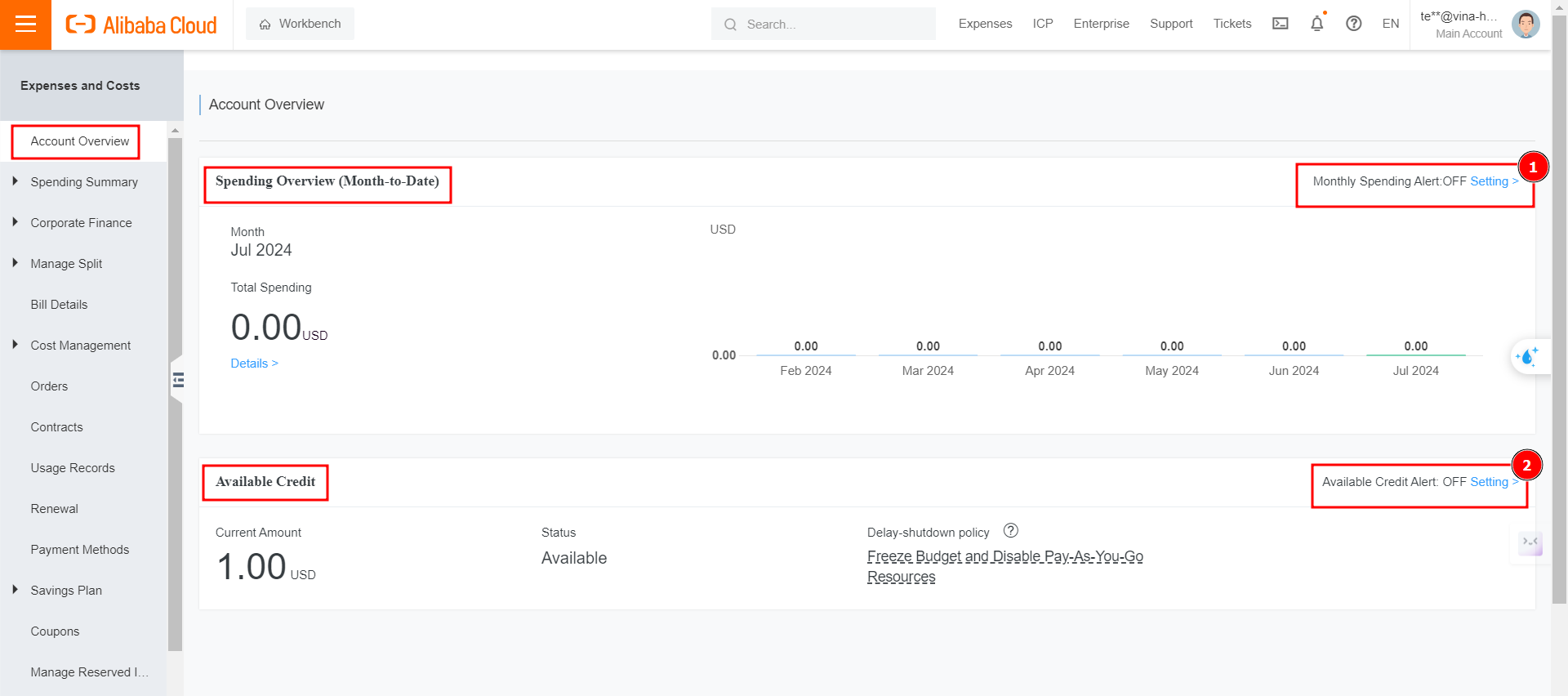The height and width of the screenshot is (696, 1568).
Task: Click the help question mark icon
Action: (x=1353, y=24)
